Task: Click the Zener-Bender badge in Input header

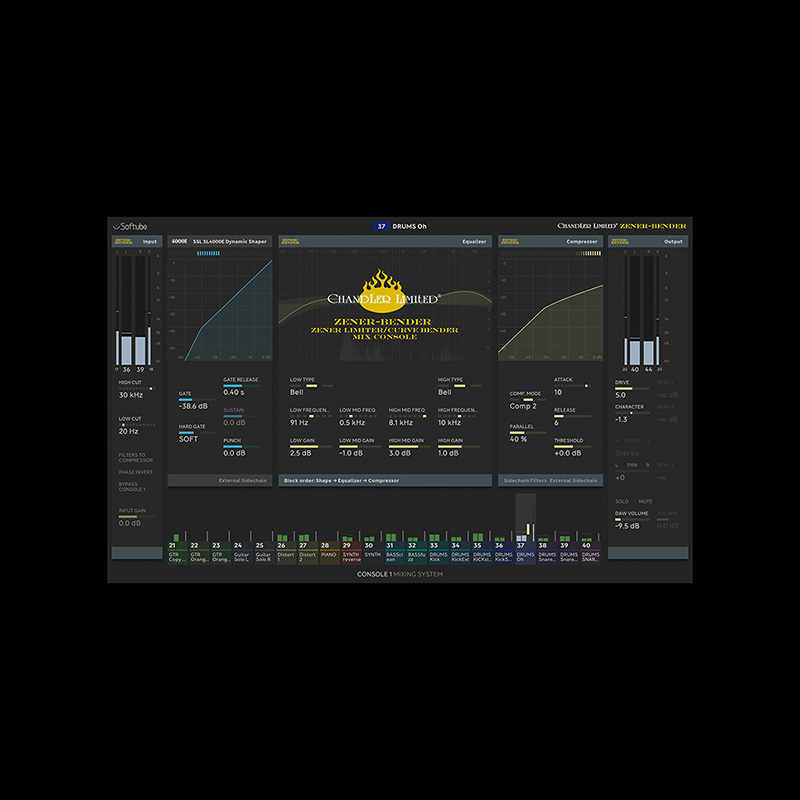Action: [x=123, y=241]
